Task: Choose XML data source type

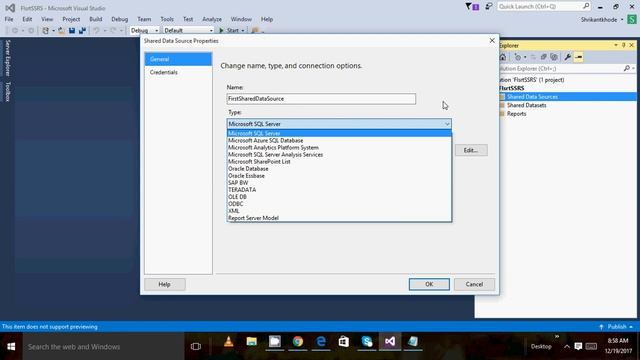Action: coord(339,211)
